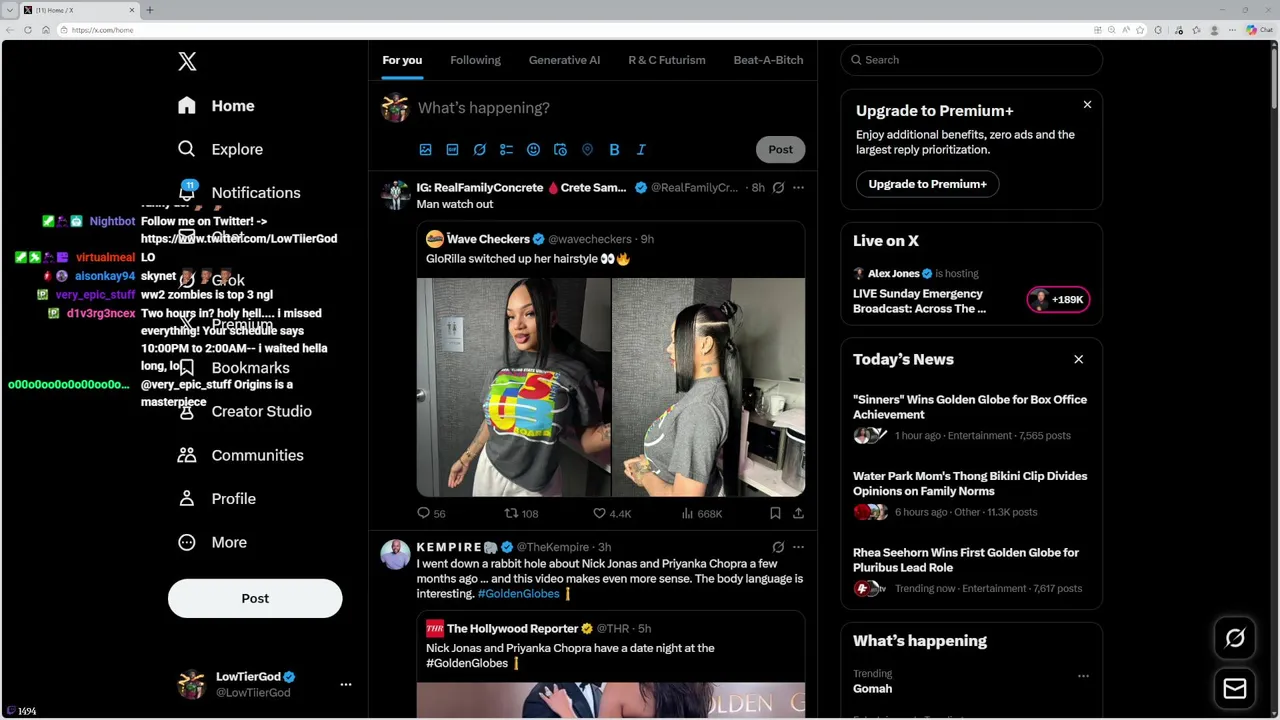The height and width of the screenshot is (720, 1280).
Task: Add a poll via composer icon
Action: pos(506,150)
